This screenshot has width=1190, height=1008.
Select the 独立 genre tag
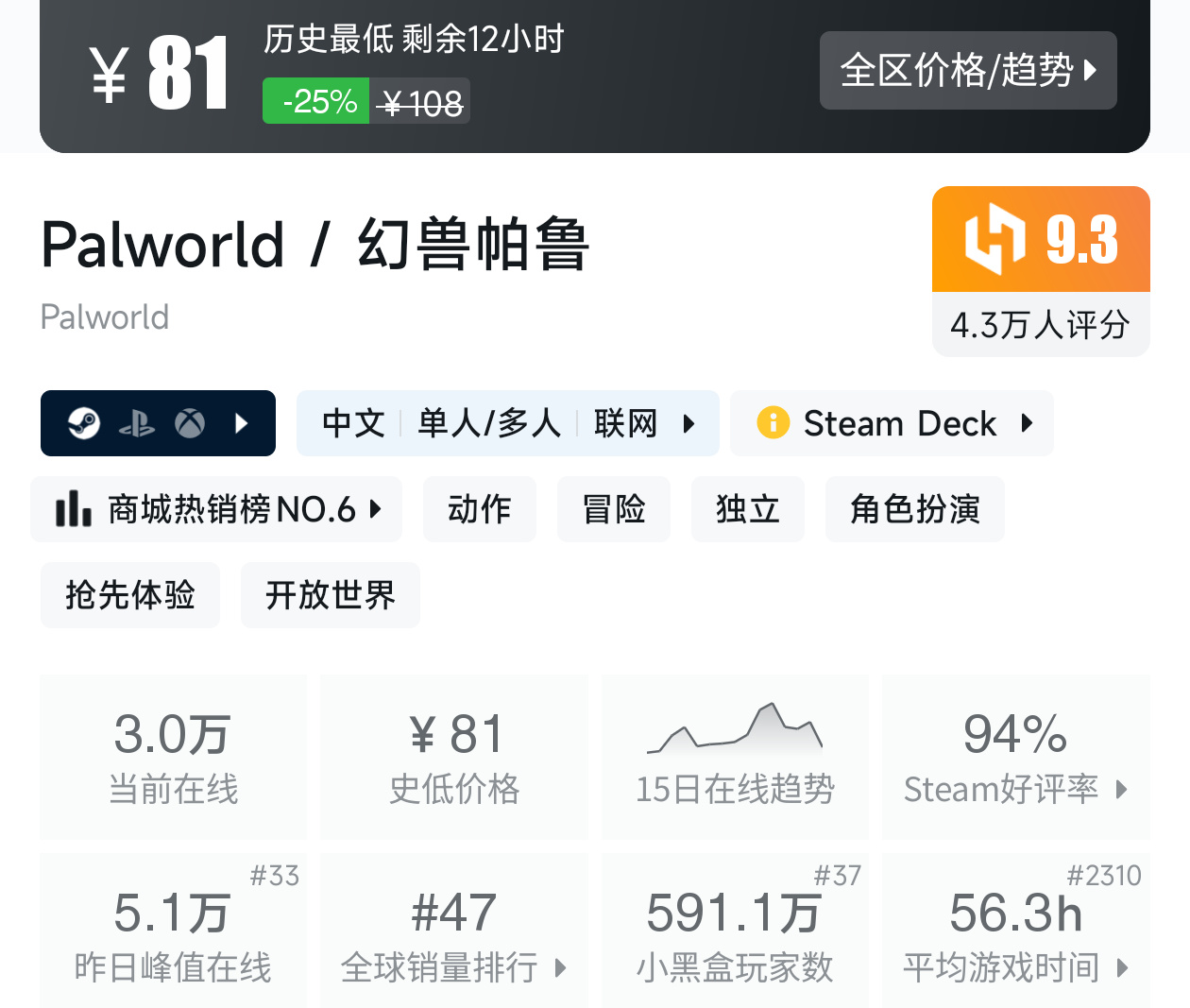pyautogui.click(x=748, y=509)
